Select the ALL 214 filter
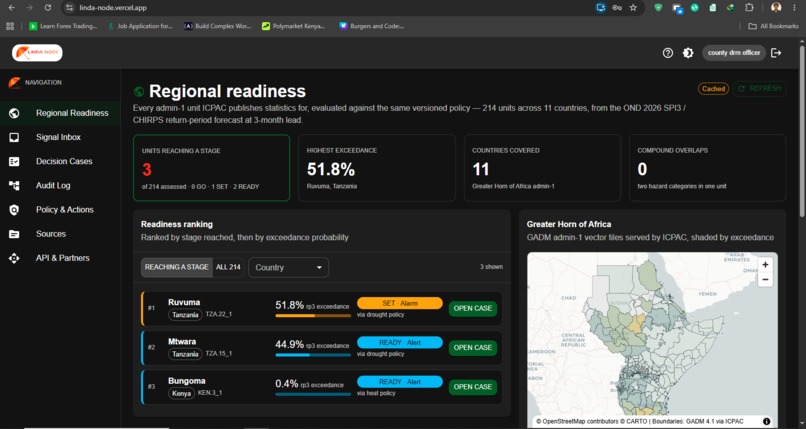The width and height of the screenshot is (806, 429). coord(228,267)
